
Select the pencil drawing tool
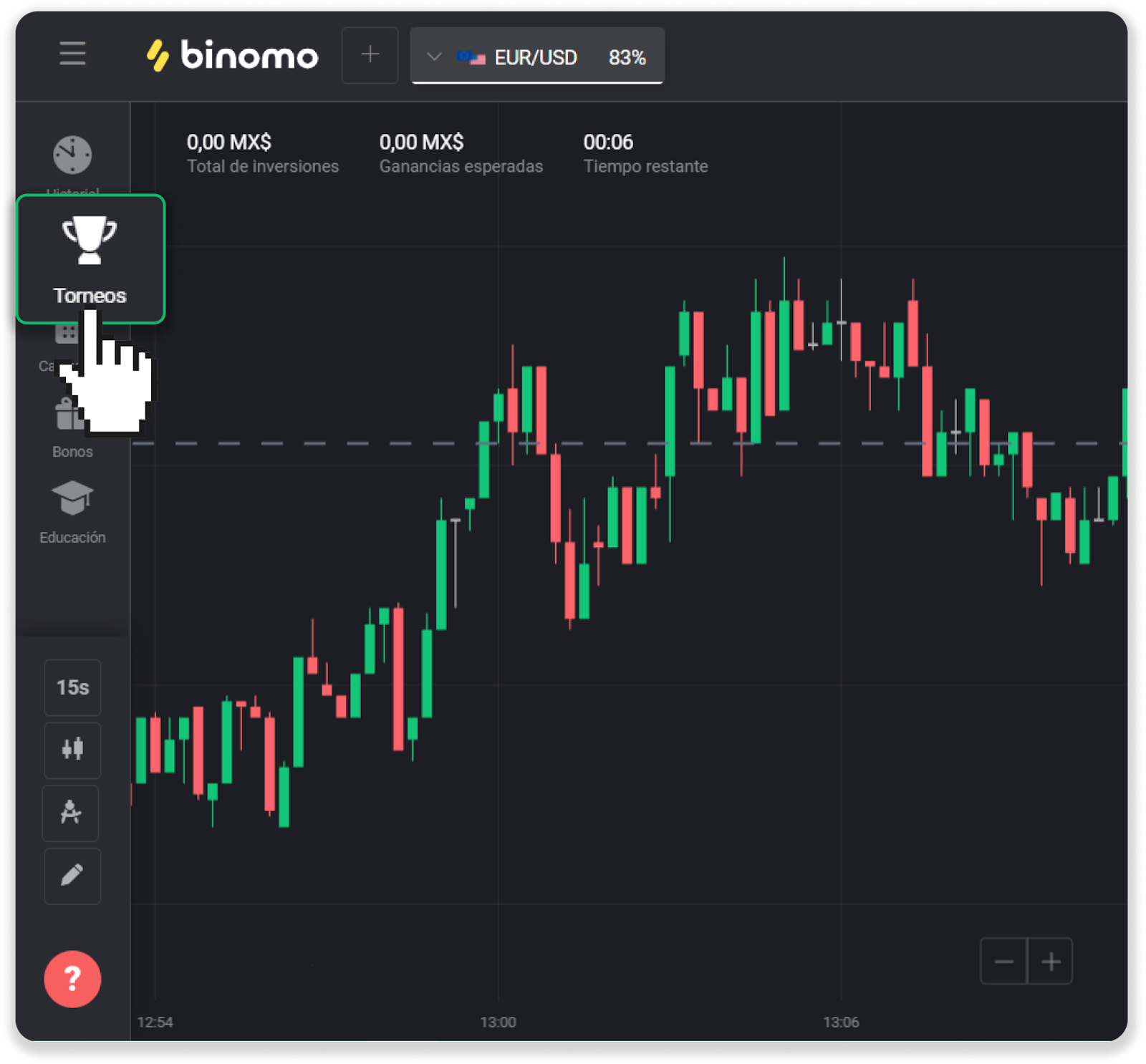click(x=72, y=876)
